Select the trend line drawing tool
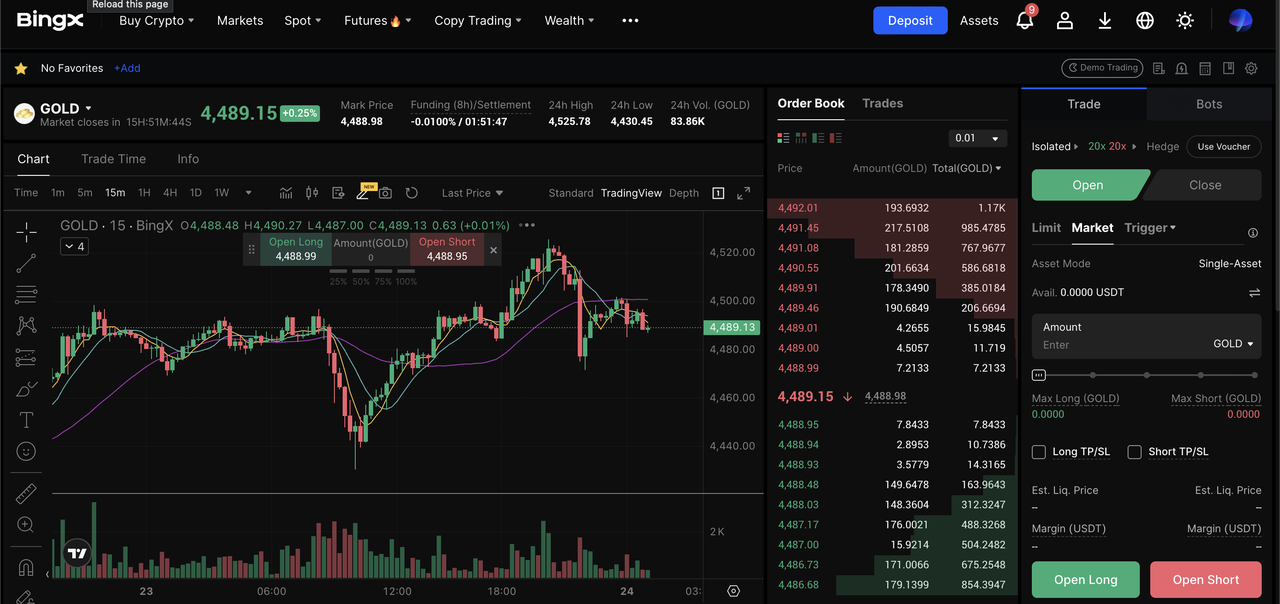1280x604 pixels. pyautogui.click(x=26, y=263)
